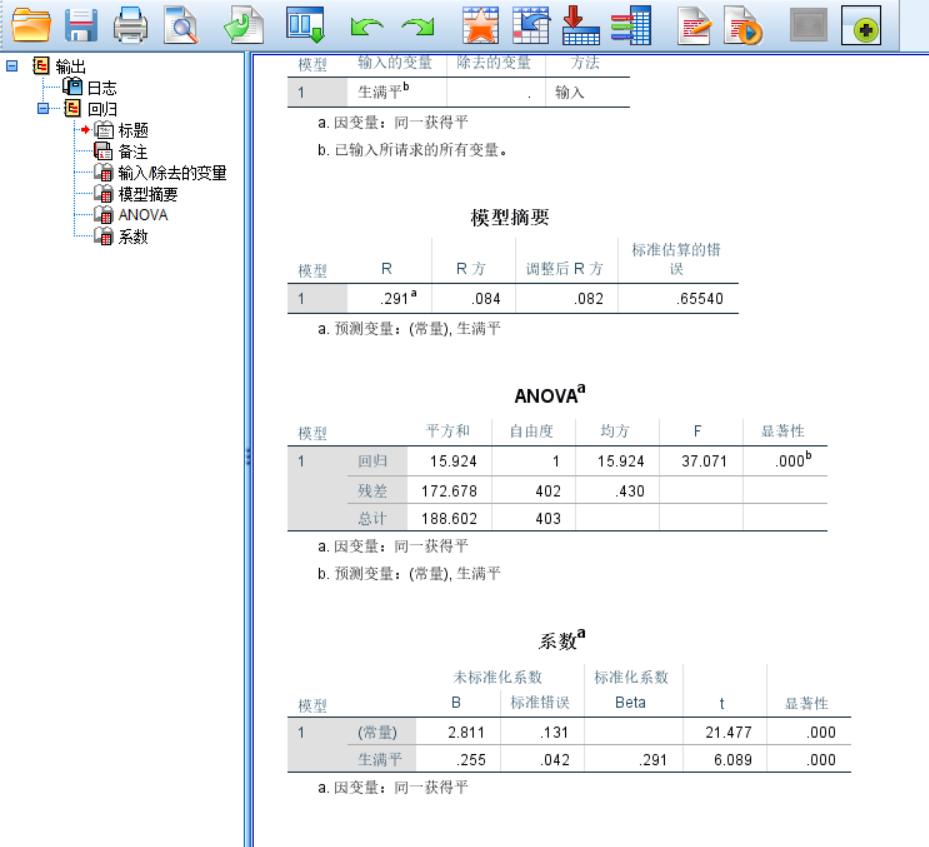Viewport: 929px width, 847px height.
Task: Click the green plus icon in toolbar
Action: point(861,25)
